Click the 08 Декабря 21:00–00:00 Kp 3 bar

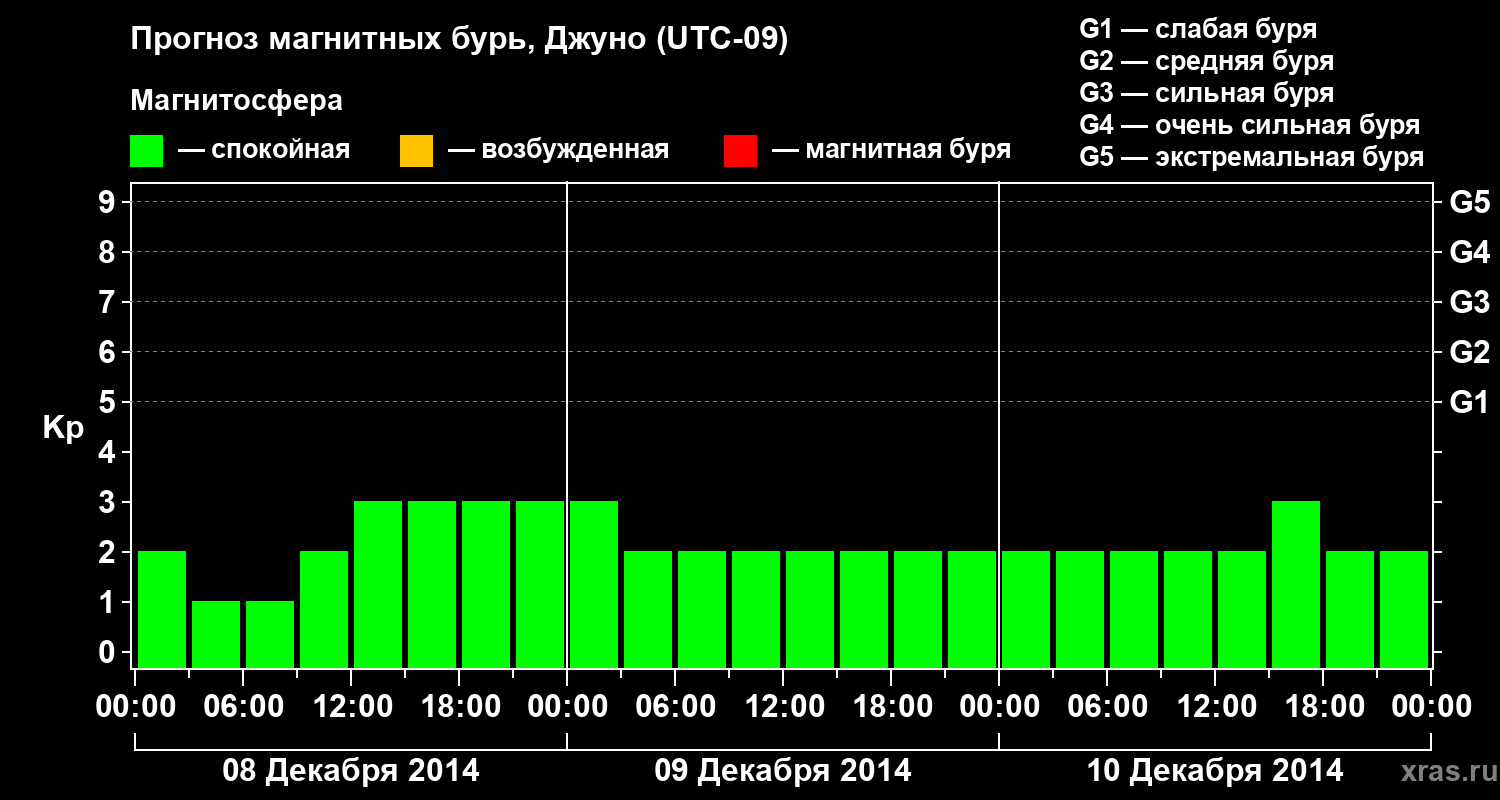(540, 584)
